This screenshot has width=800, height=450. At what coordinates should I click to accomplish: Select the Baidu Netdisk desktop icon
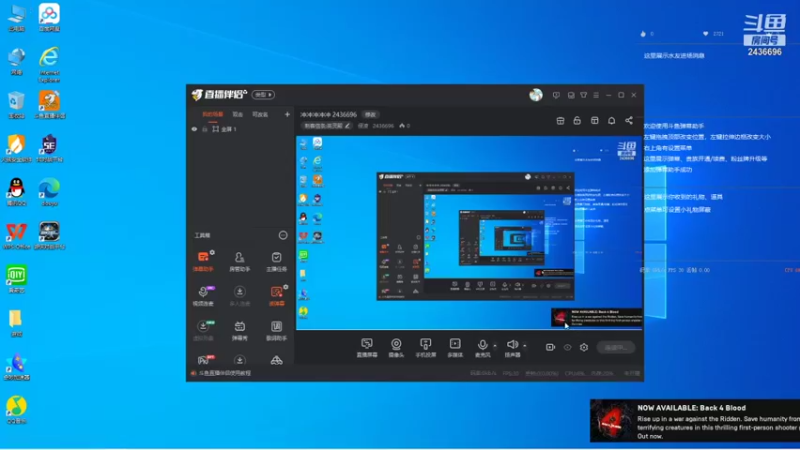pyautogui.click(x=49, y=18)
